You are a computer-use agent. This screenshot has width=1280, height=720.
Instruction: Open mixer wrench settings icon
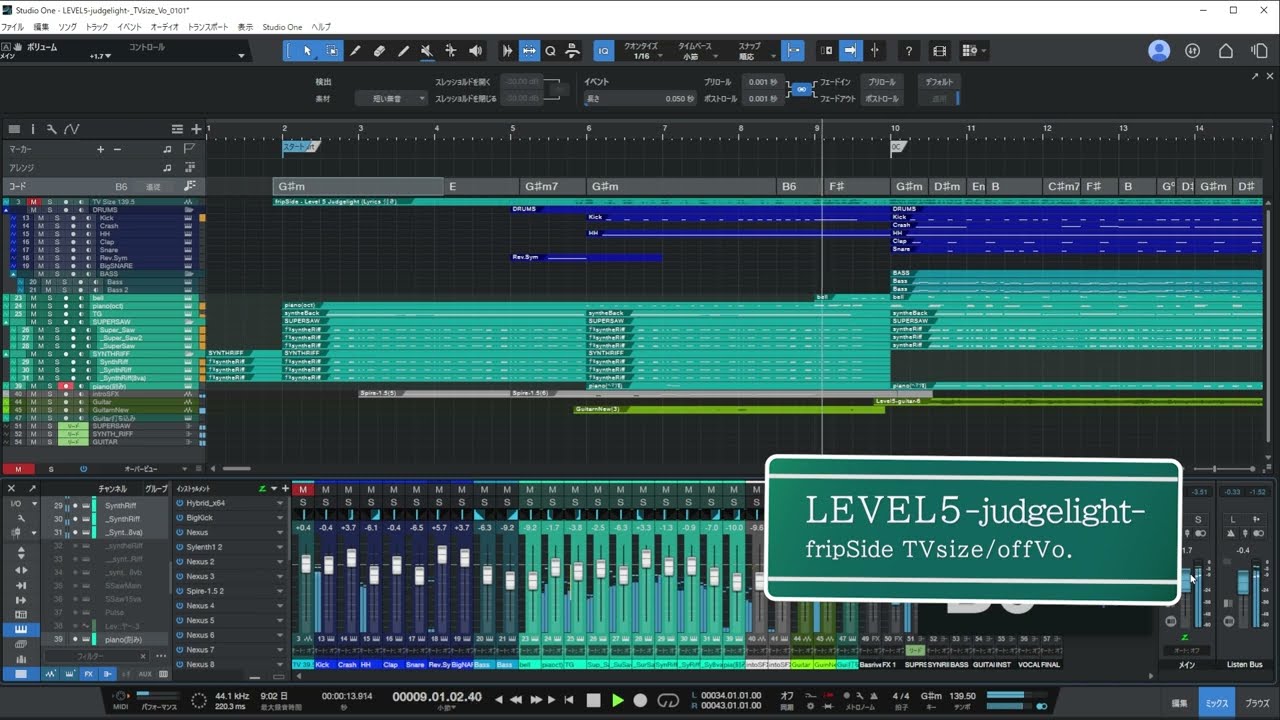point(19,518)
